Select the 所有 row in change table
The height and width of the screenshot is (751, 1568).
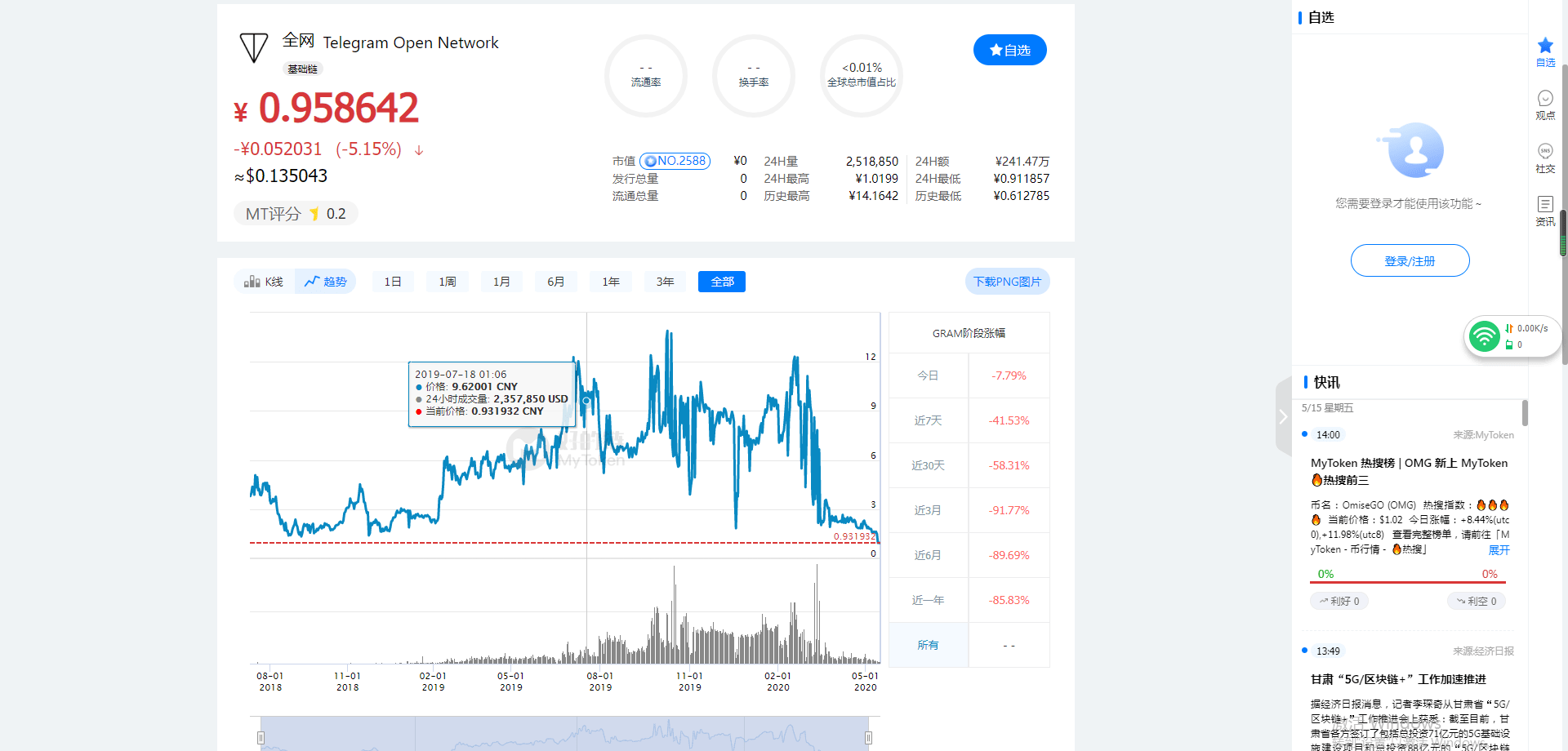969,645
